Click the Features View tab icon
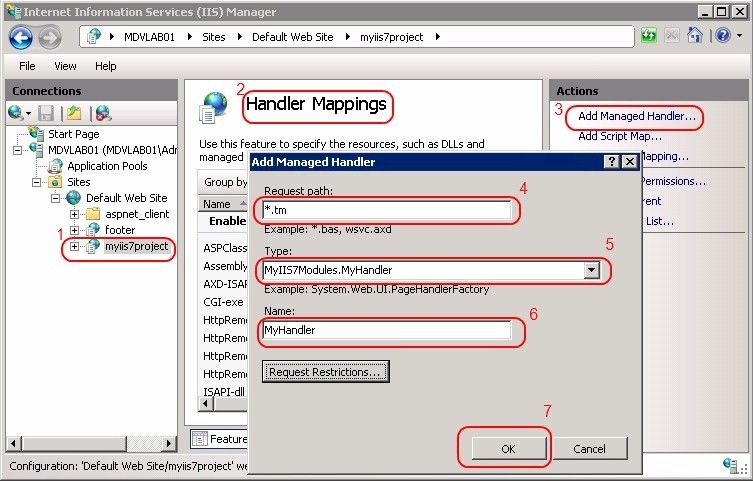The height and width of the screenshot is (481, 753). click(199, 439)
